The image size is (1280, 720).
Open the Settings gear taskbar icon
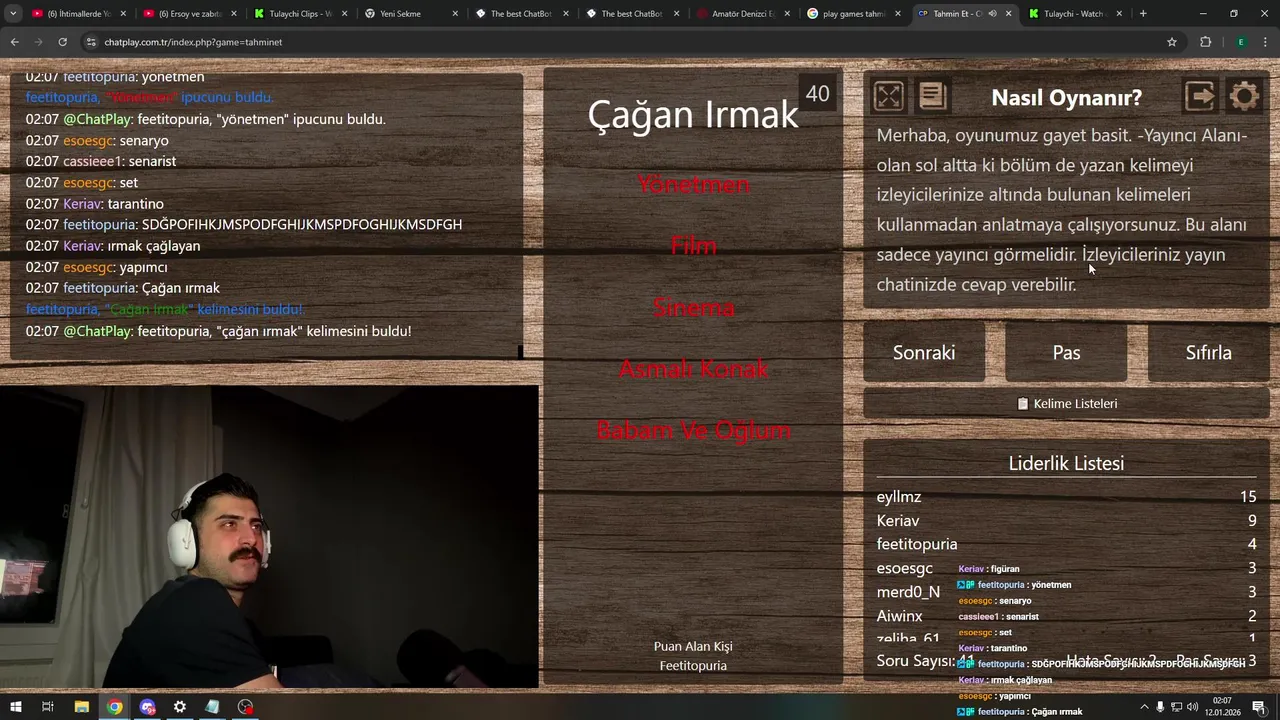click(x=180, y=707)
